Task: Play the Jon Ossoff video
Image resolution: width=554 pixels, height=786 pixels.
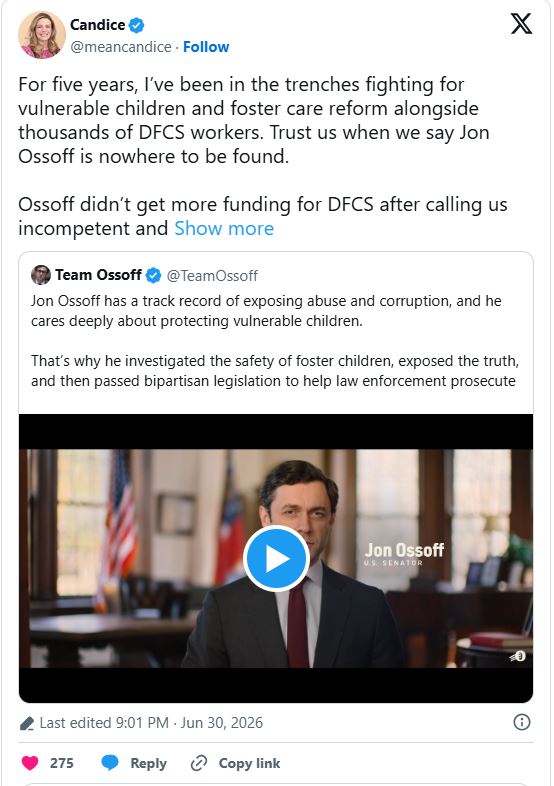Action: (276, 558)
